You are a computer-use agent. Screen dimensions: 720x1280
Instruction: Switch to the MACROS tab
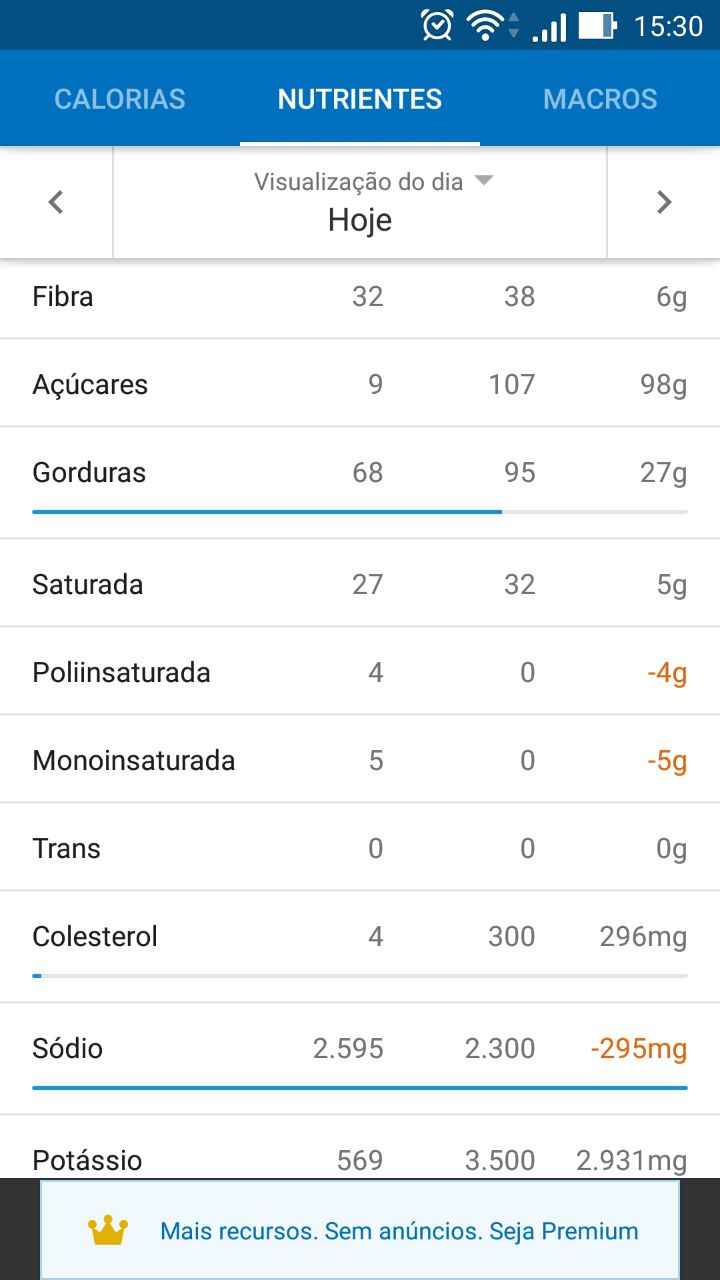click(600, 99)
